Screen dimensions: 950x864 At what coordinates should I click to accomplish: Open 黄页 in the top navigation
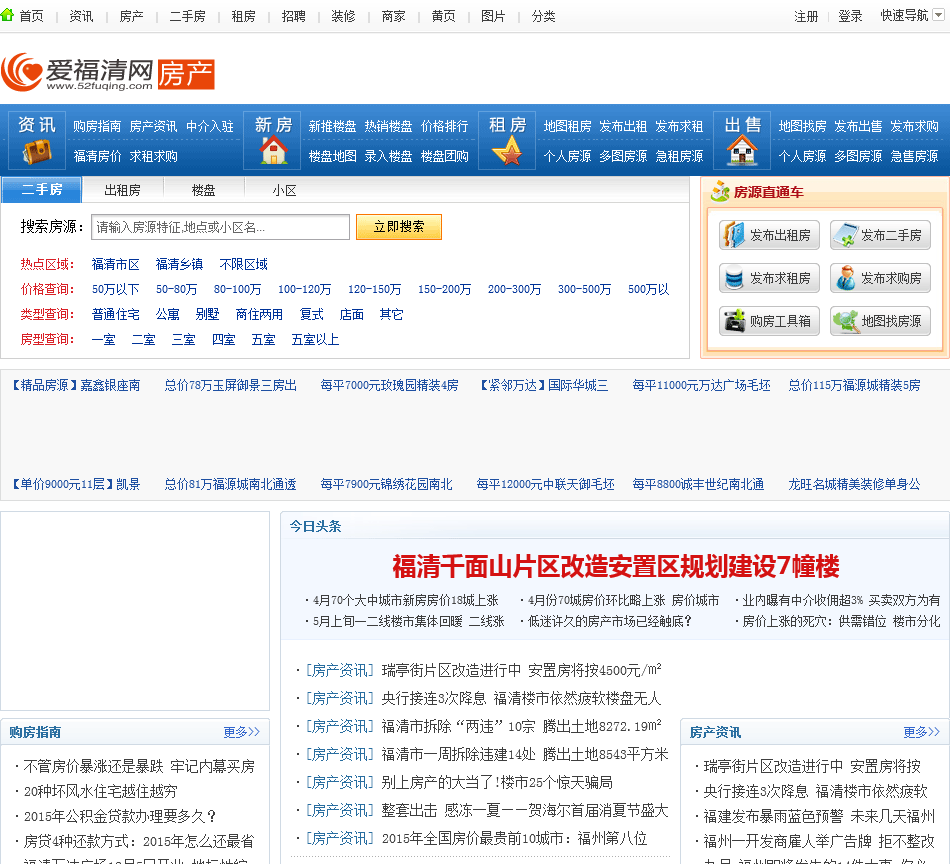click(x=443, y=16)
